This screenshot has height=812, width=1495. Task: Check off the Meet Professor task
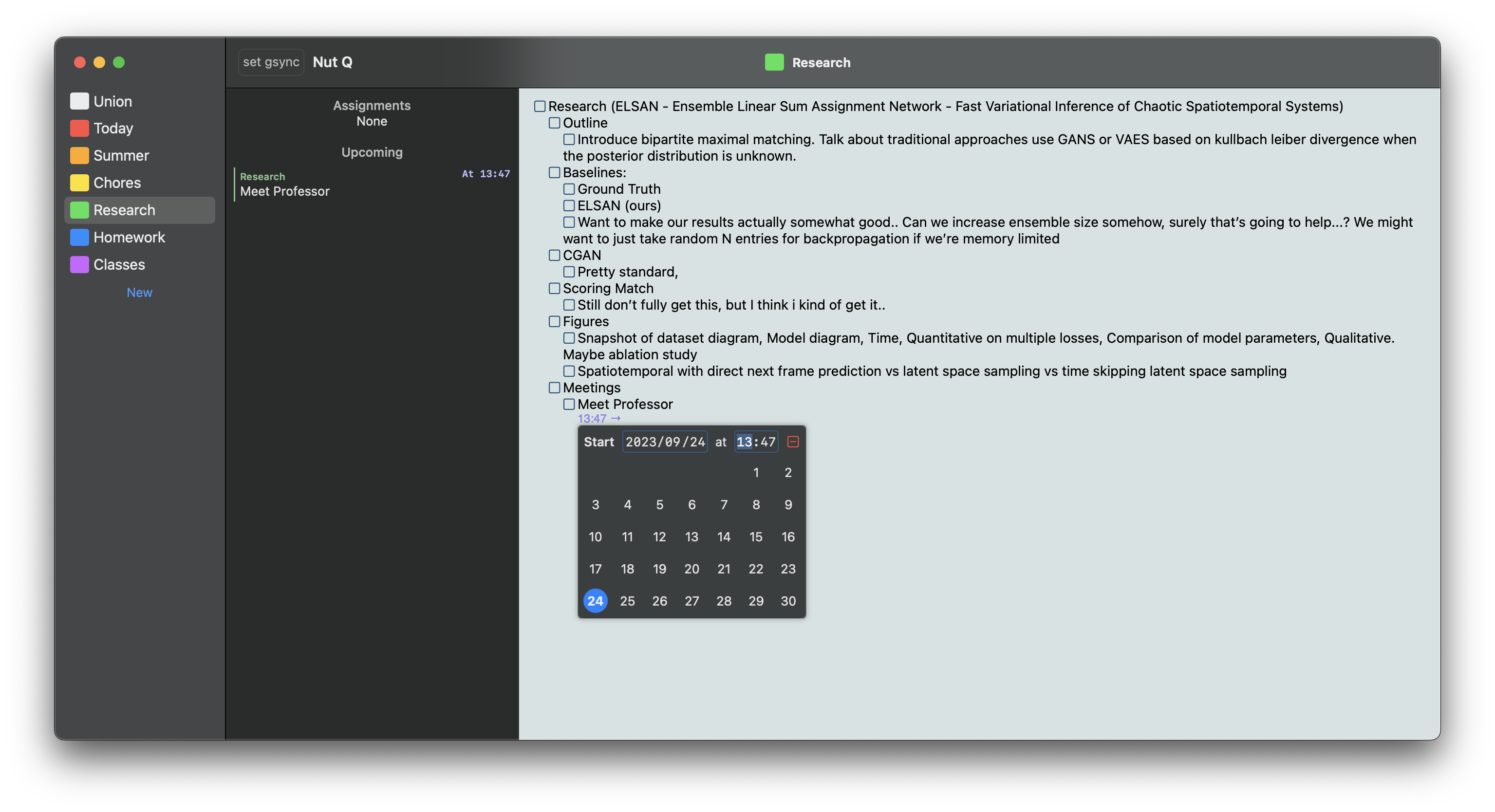coord(569,404)
